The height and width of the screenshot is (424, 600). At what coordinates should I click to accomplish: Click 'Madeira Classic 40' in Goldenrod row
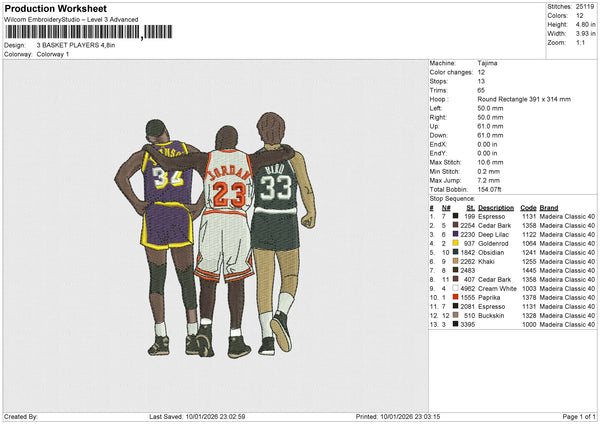pyautogui.click(x=567, y=243)
